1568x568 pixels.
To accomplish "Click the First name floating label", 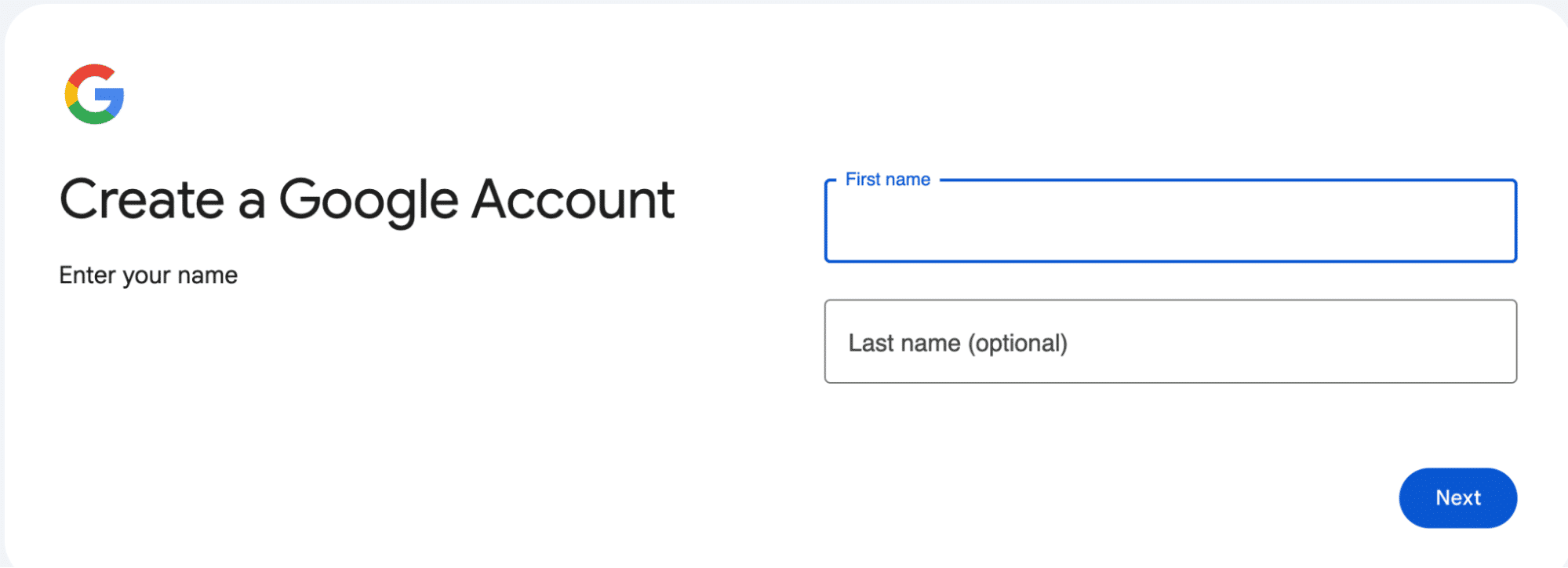I will [x=886, y=179].
